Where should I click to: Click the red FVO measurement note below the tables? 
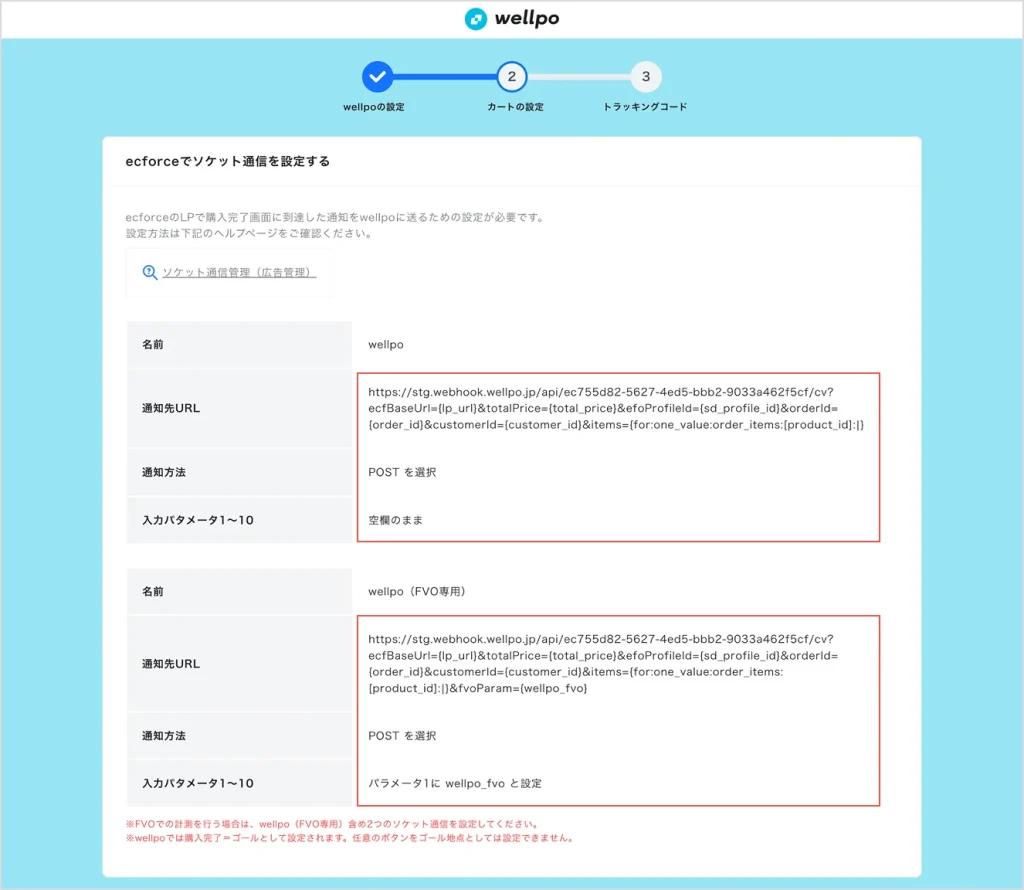(332, 824)
